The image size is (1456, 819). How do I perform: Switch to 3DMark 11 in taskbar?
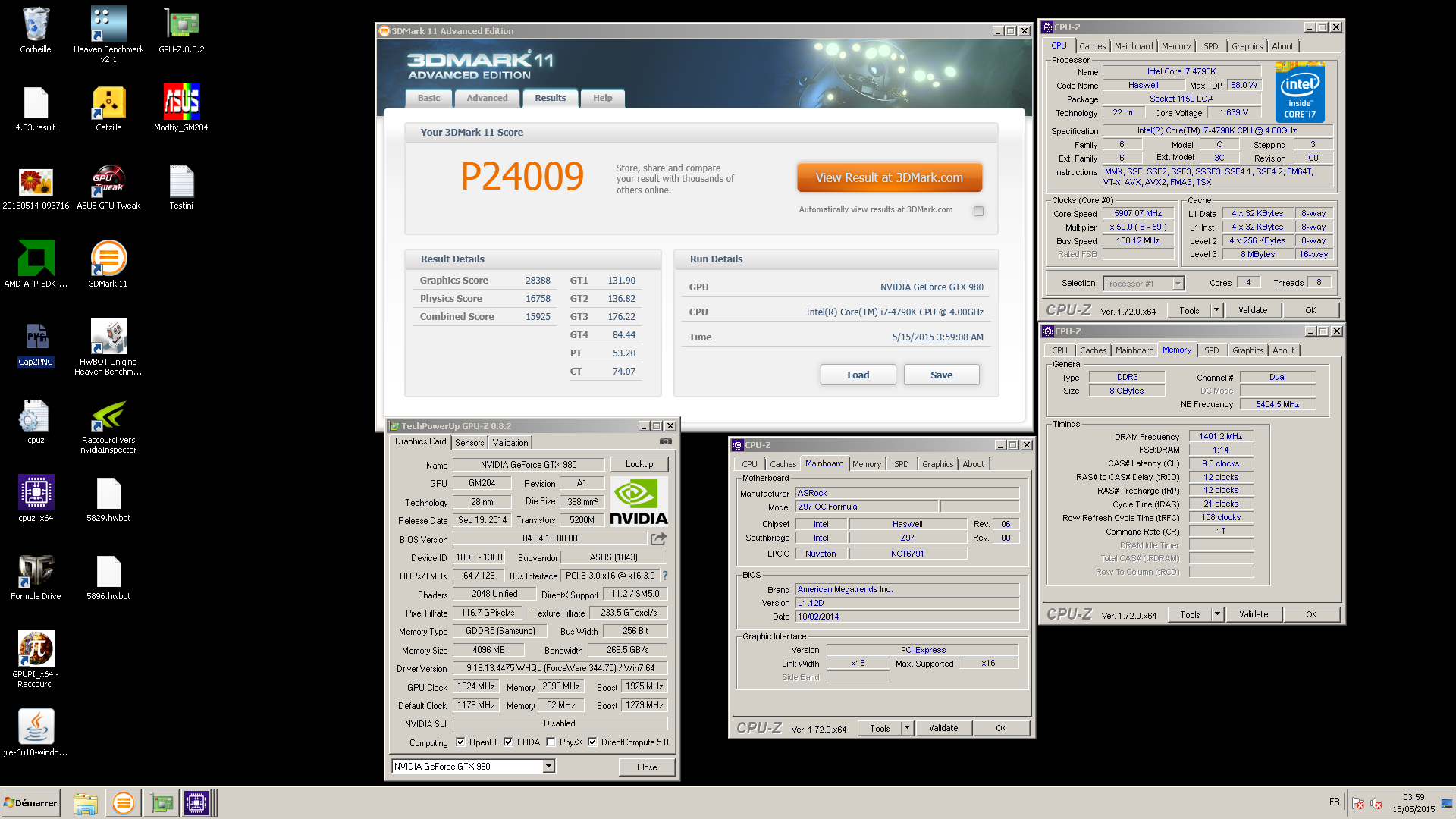123,803
